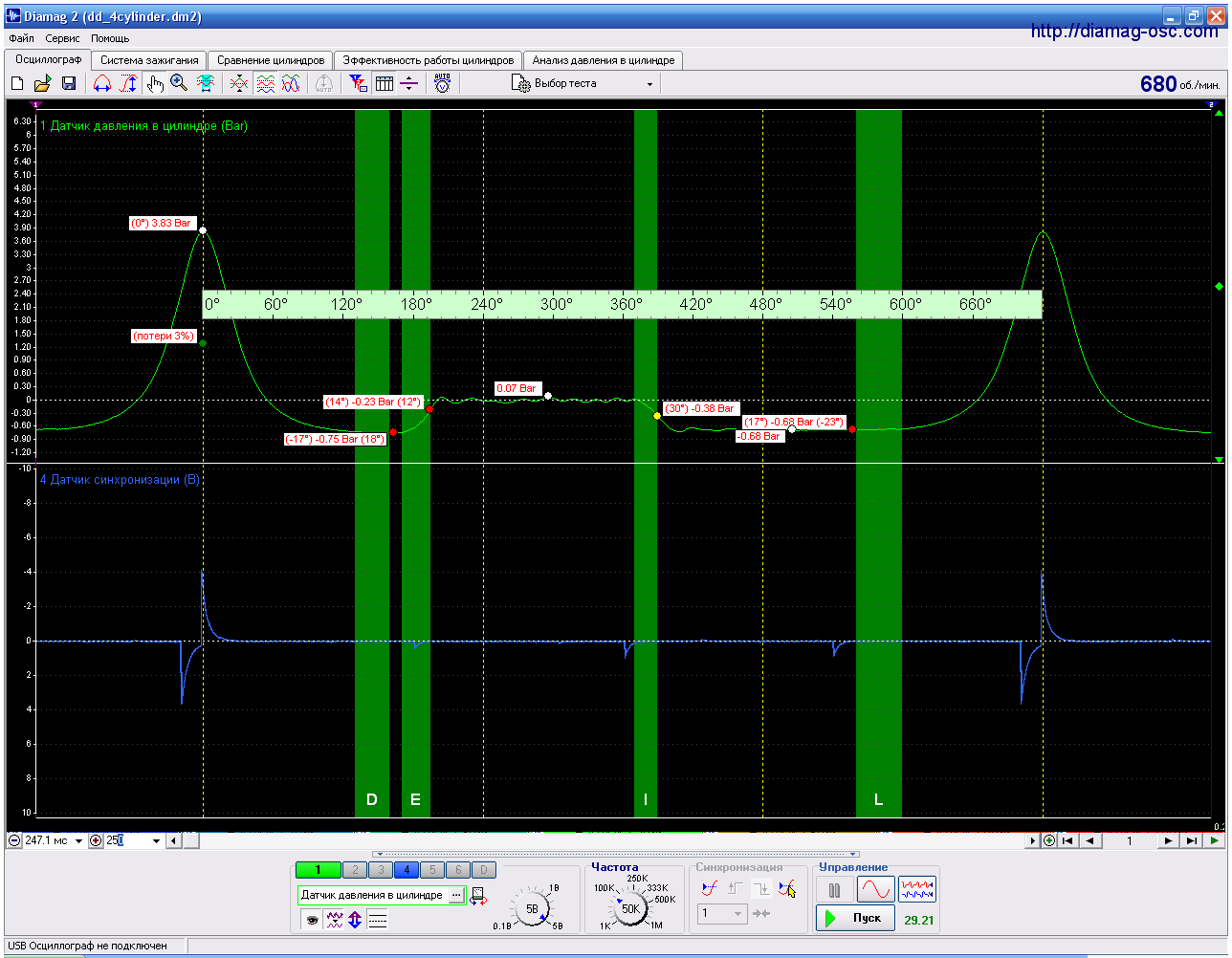Open the Файл menu
Image resolution: width=1232 pixels, height=958 pixels.
click(21, 38)
